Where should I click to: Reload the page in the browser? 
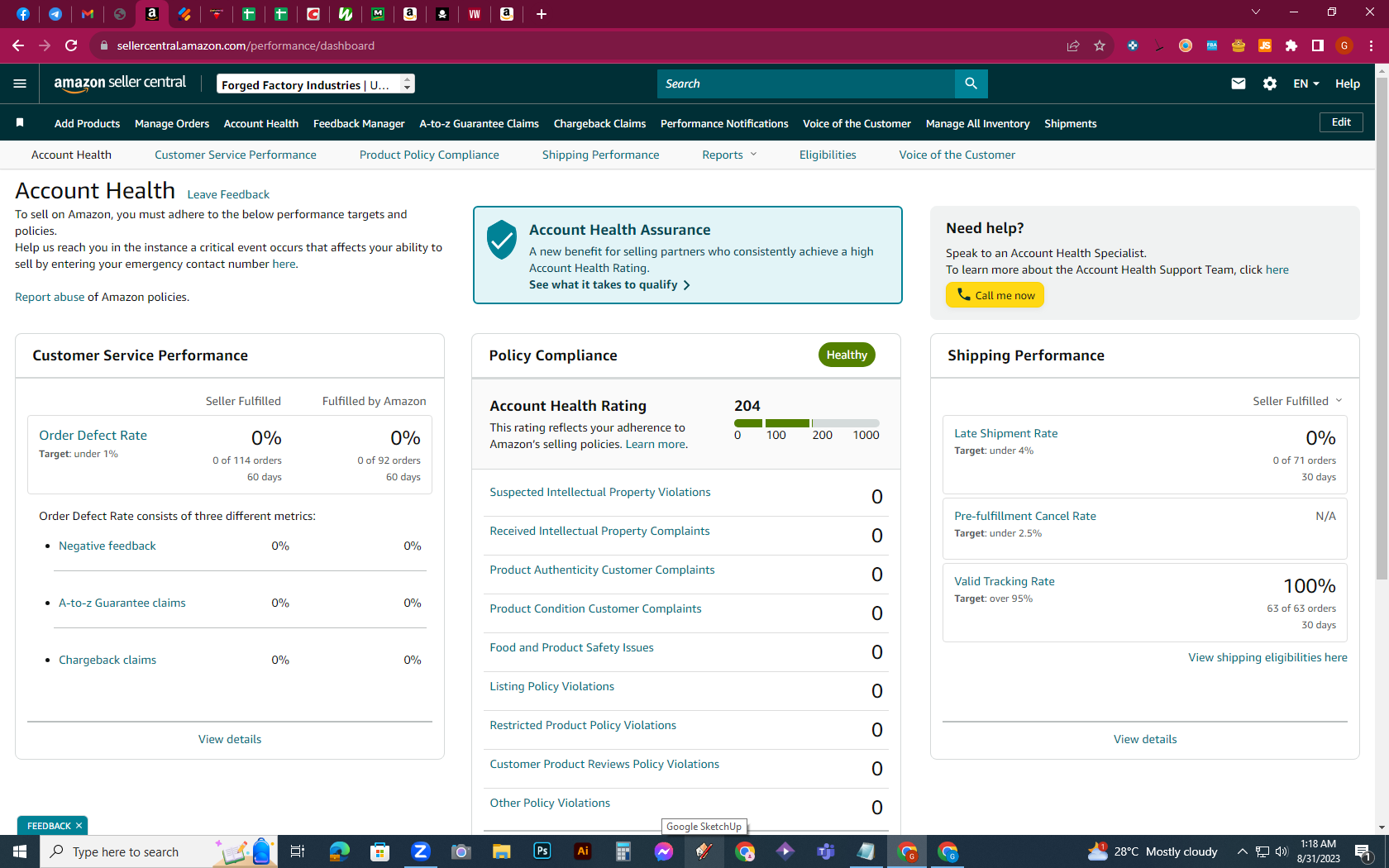pos(71,45)
